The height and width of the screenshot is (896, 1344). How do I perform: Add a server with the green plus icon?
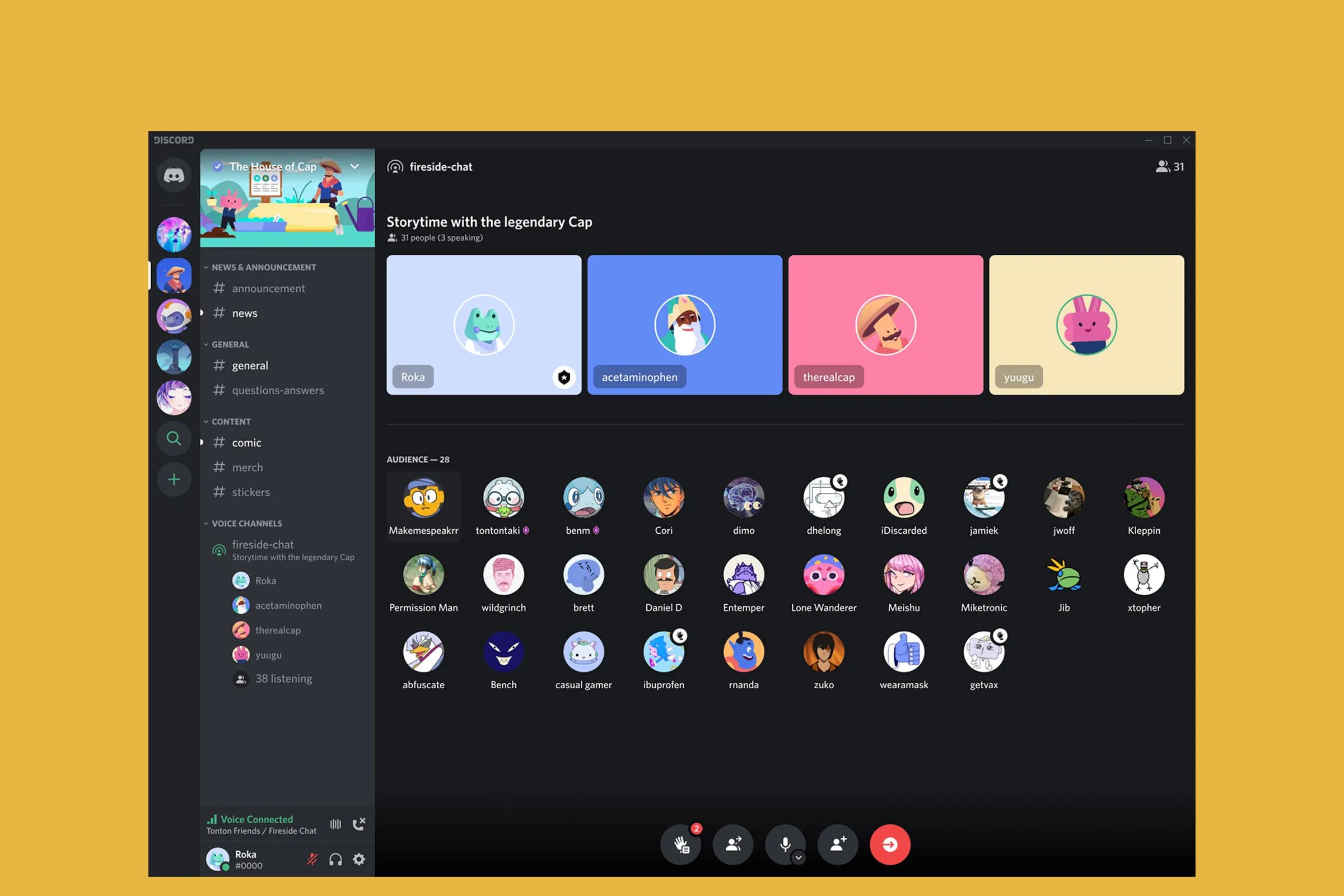tap(174, 479)
